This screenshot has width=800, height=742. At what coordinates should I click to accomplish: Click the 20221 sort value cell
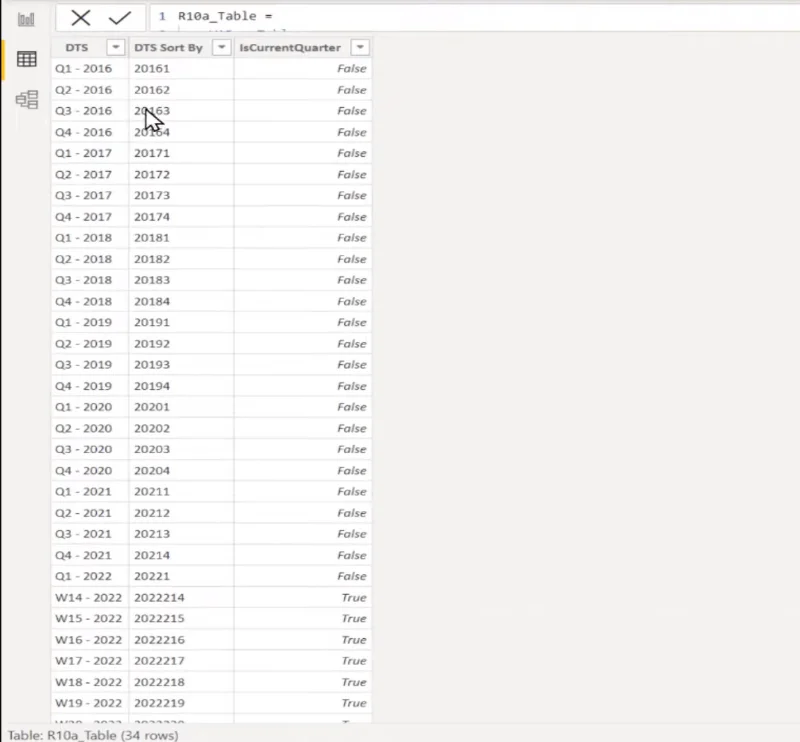(x=182, y=577)
